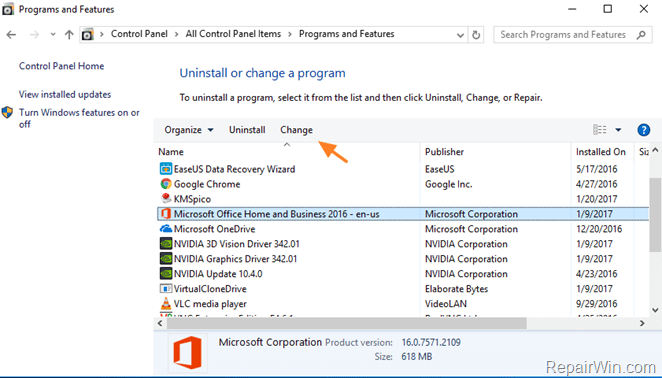This screenshot has height=378, width=662.
Task: Expand the chevron after Control Panel breadcrumb
Action: (176, 34)
